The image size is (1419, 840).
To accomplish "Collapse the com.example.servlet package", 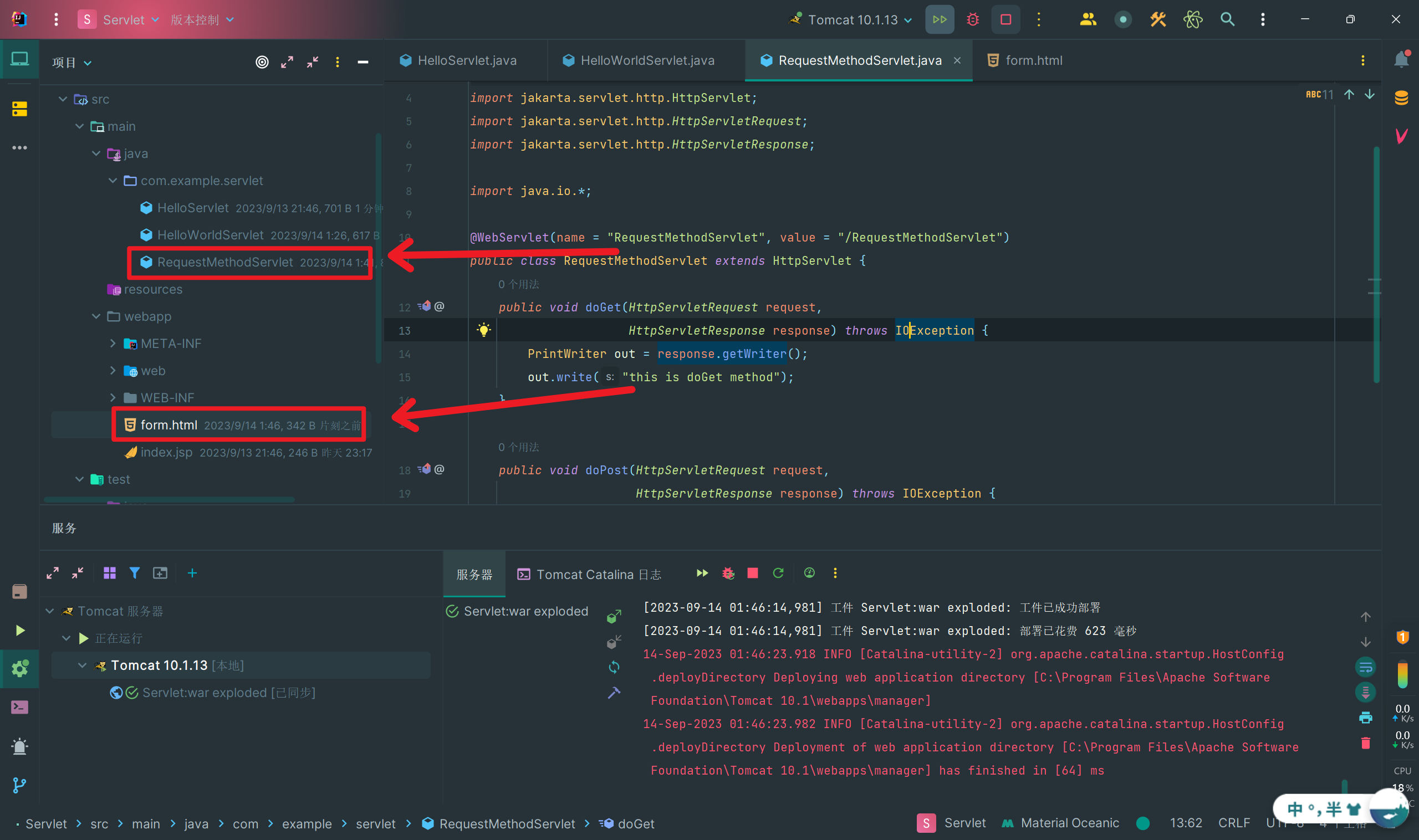I will point(113,181).
